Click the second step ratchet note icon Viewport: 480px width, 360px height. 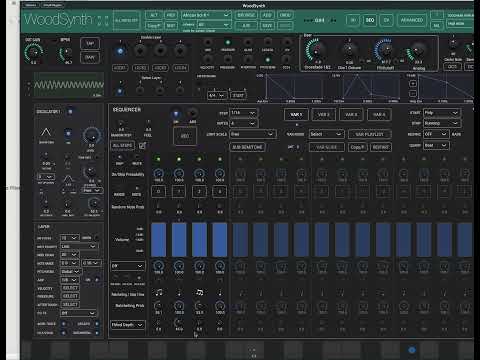pos(179,293)
